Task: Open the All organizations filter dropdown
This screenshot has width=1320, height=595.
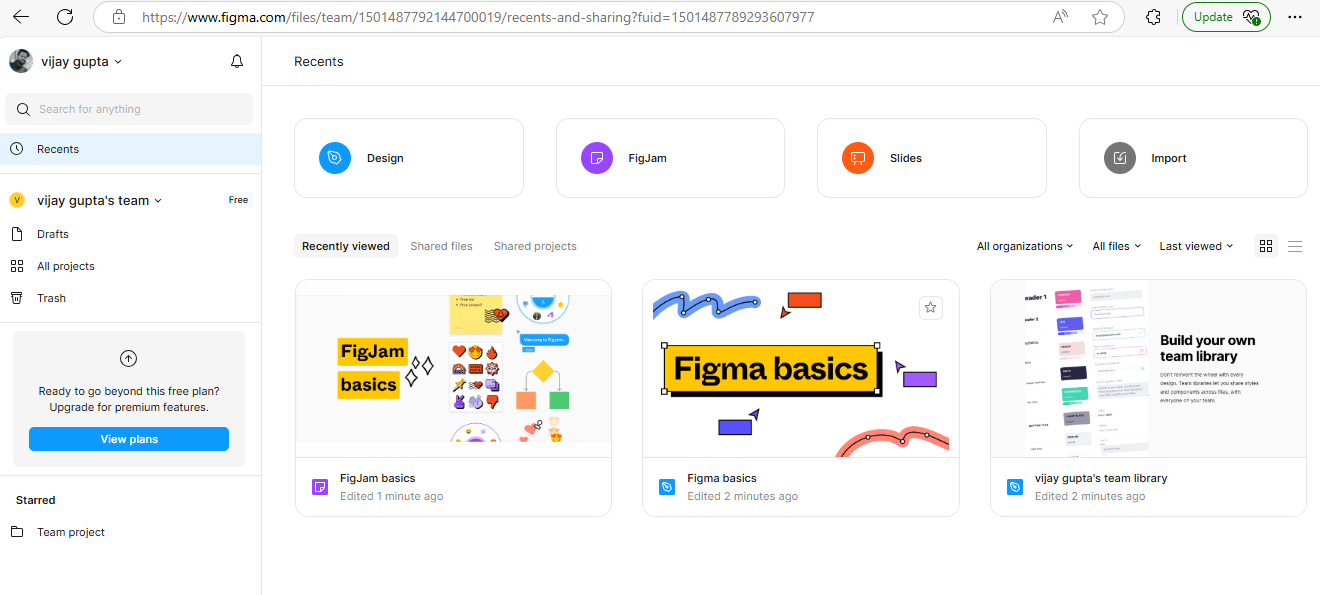Action: pyautogui.click(x=1025, y=246)
